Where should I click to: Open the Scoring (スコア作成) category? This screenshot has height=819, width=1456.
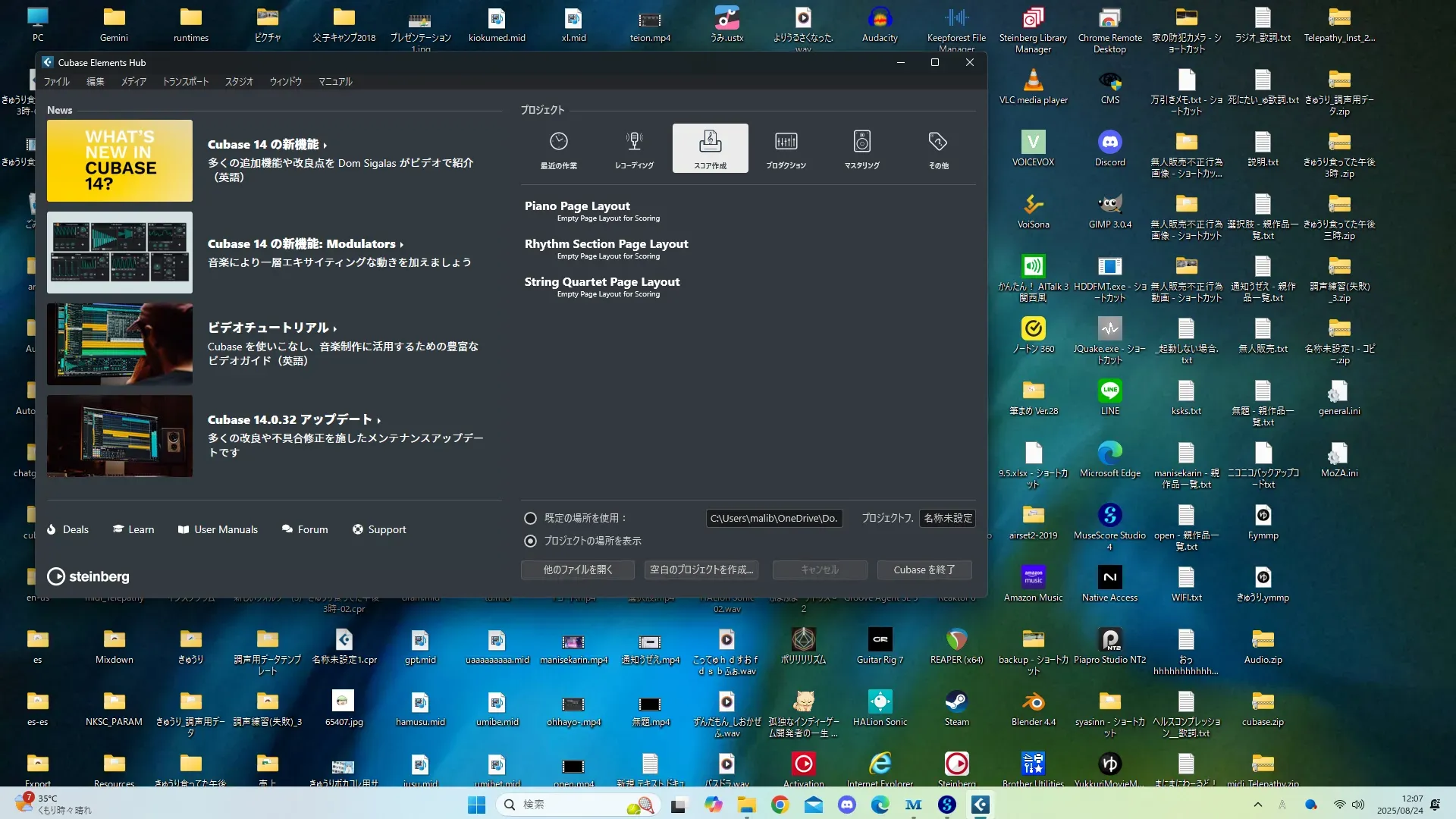(x=710, y=149)
